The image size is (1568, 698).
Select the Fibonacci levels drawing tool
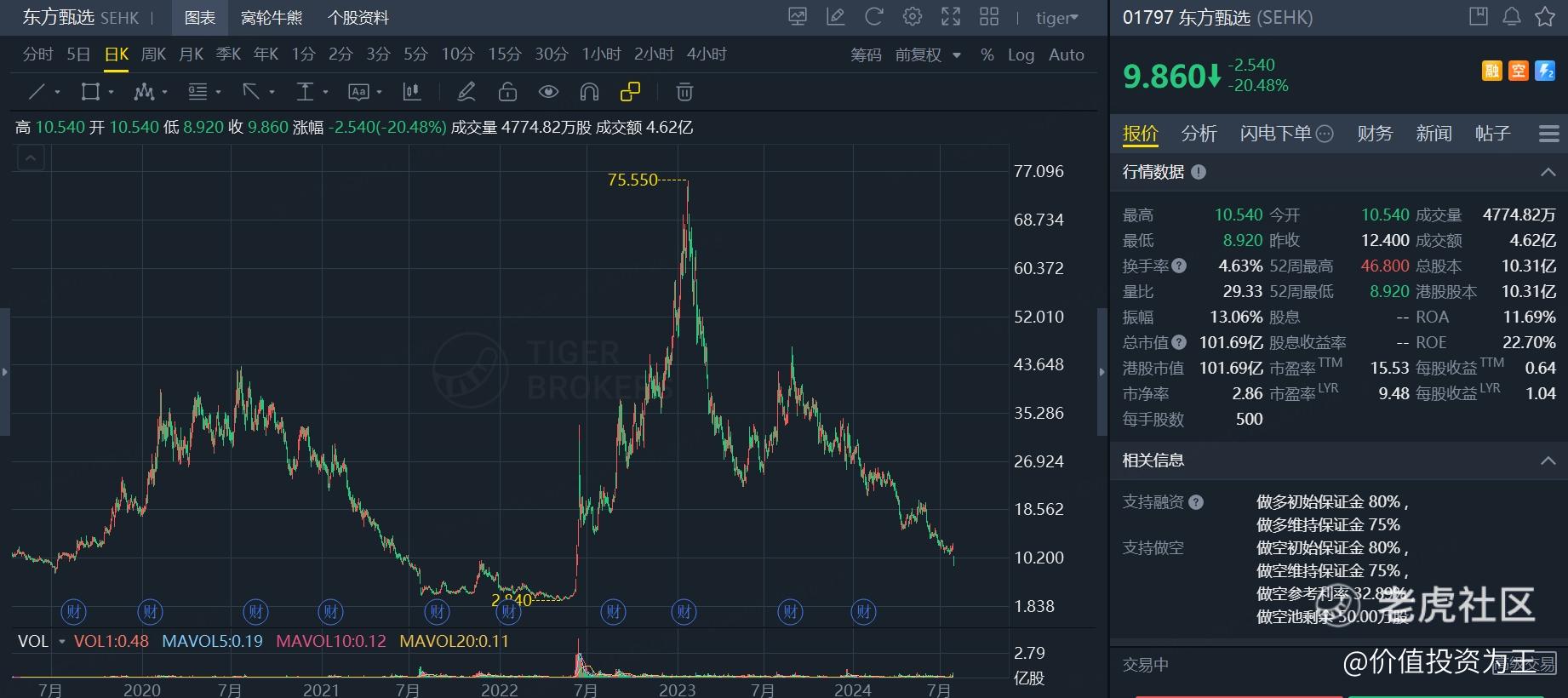pyautogui.click(x=197, y=92)
